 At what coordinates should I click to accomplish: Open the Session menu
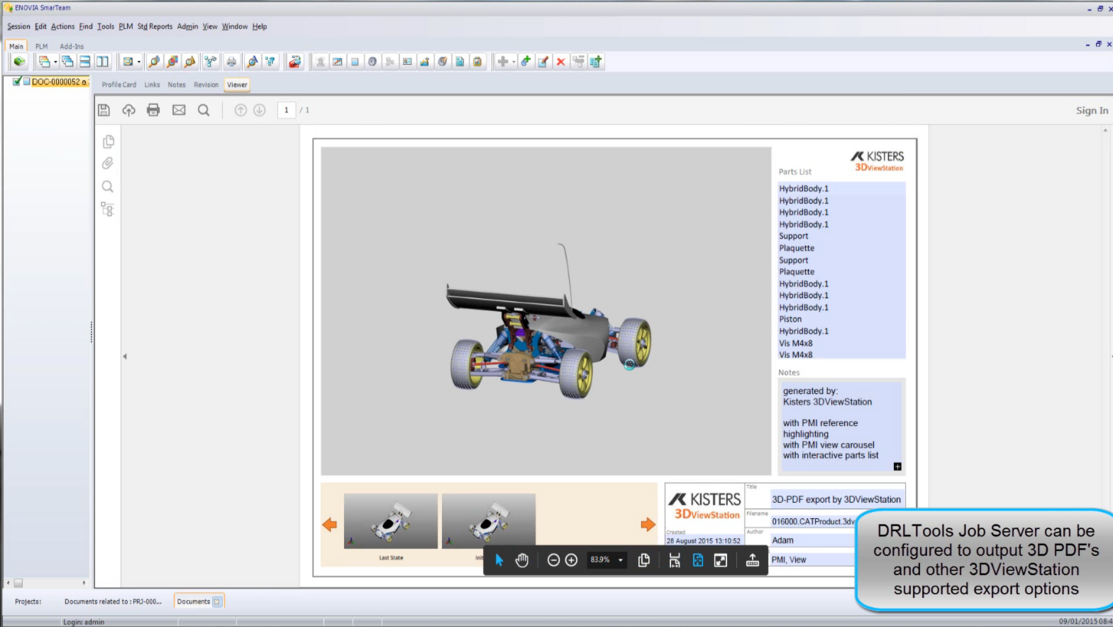tap(18, 26)
